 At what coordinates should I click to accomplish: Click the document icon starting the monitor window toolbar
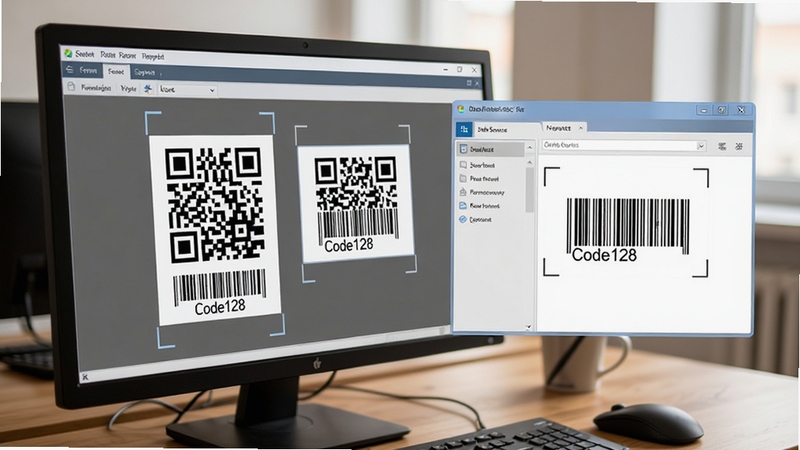[x=71, y=87]
